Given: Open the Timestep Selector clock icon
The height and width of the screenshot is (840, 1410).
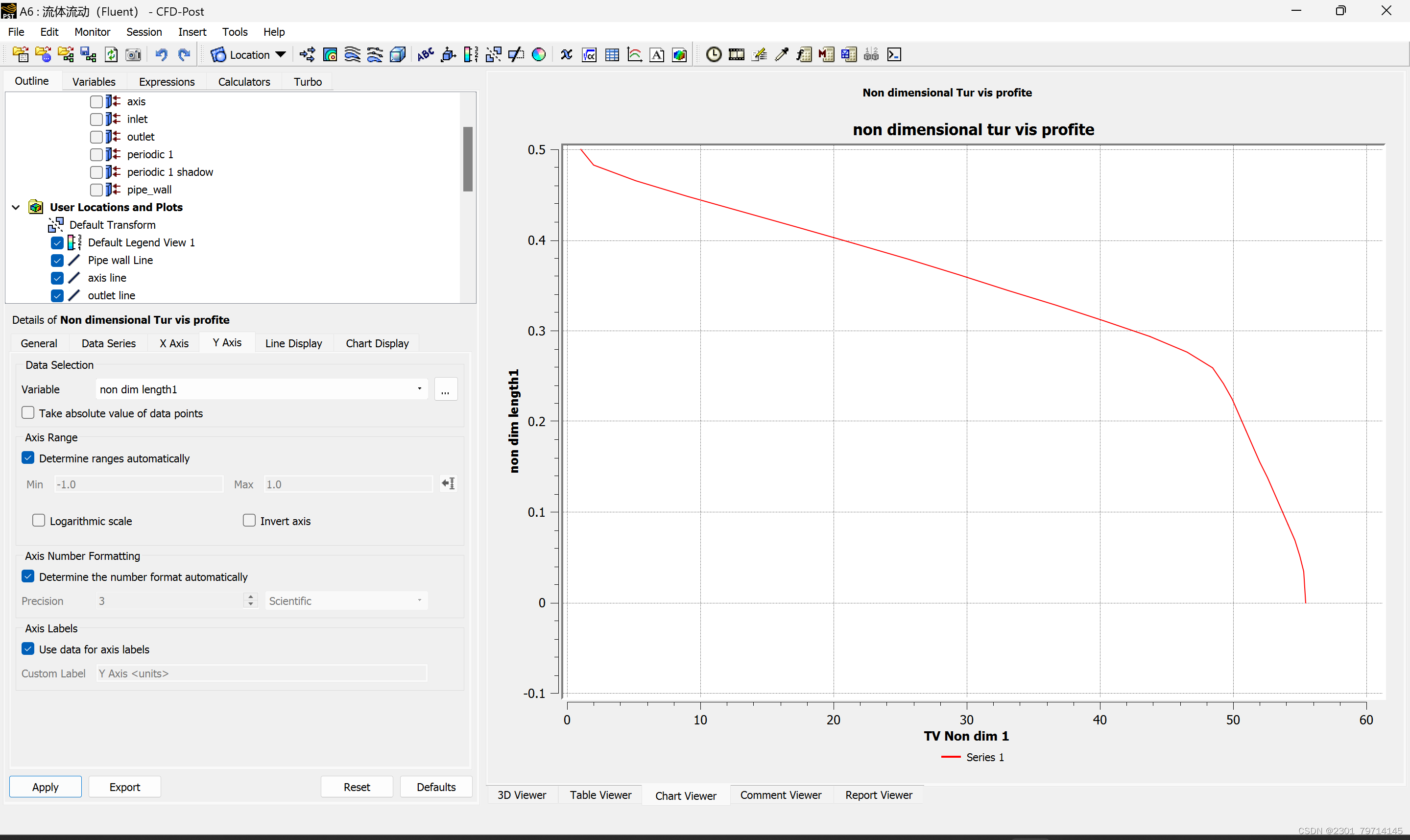Looking at the screenshot, I should pyautogui.click(x=714, y=55).
